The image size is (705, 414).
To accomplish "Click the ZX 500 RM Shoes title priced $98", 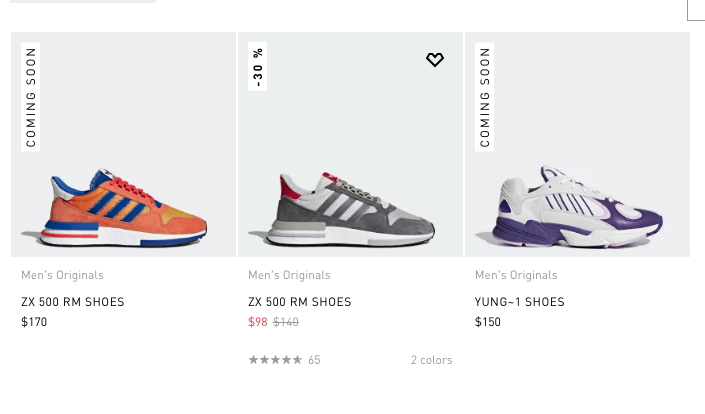I will click(x=300, y=302).
